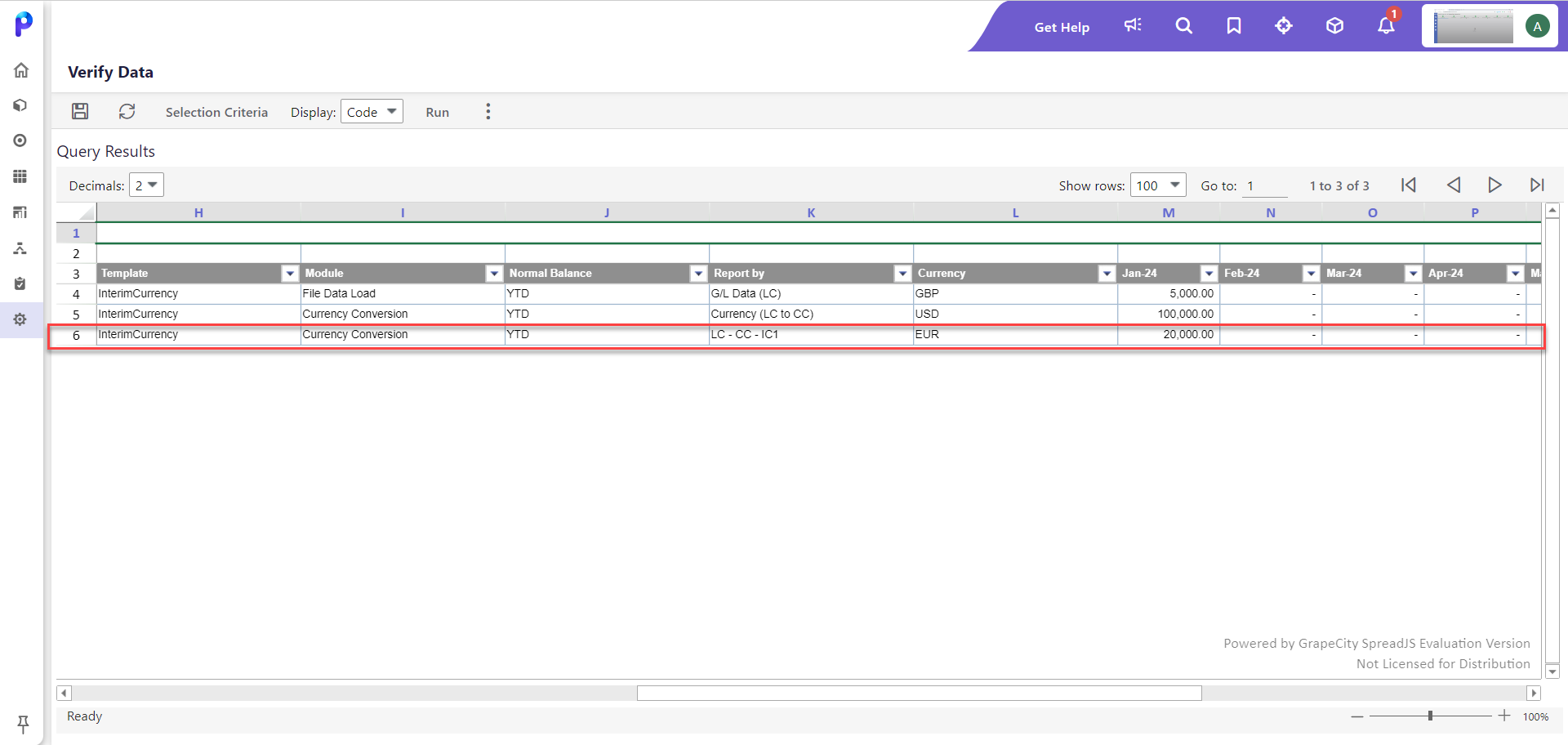Click the 3D box header icon
This screenshot has height=745, width=1568.
[x=1334, y=26]
